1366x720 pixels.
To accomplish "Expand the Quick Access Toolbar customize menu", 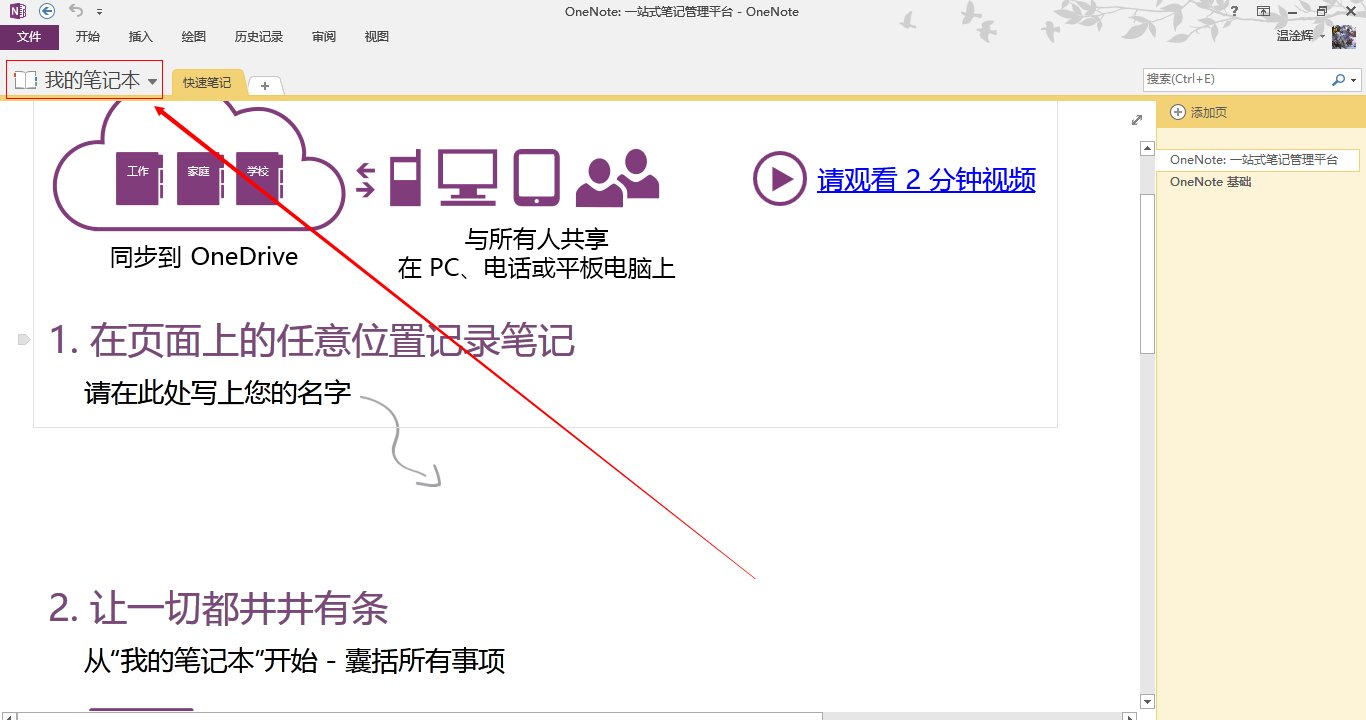I will [x=98, y=11].
